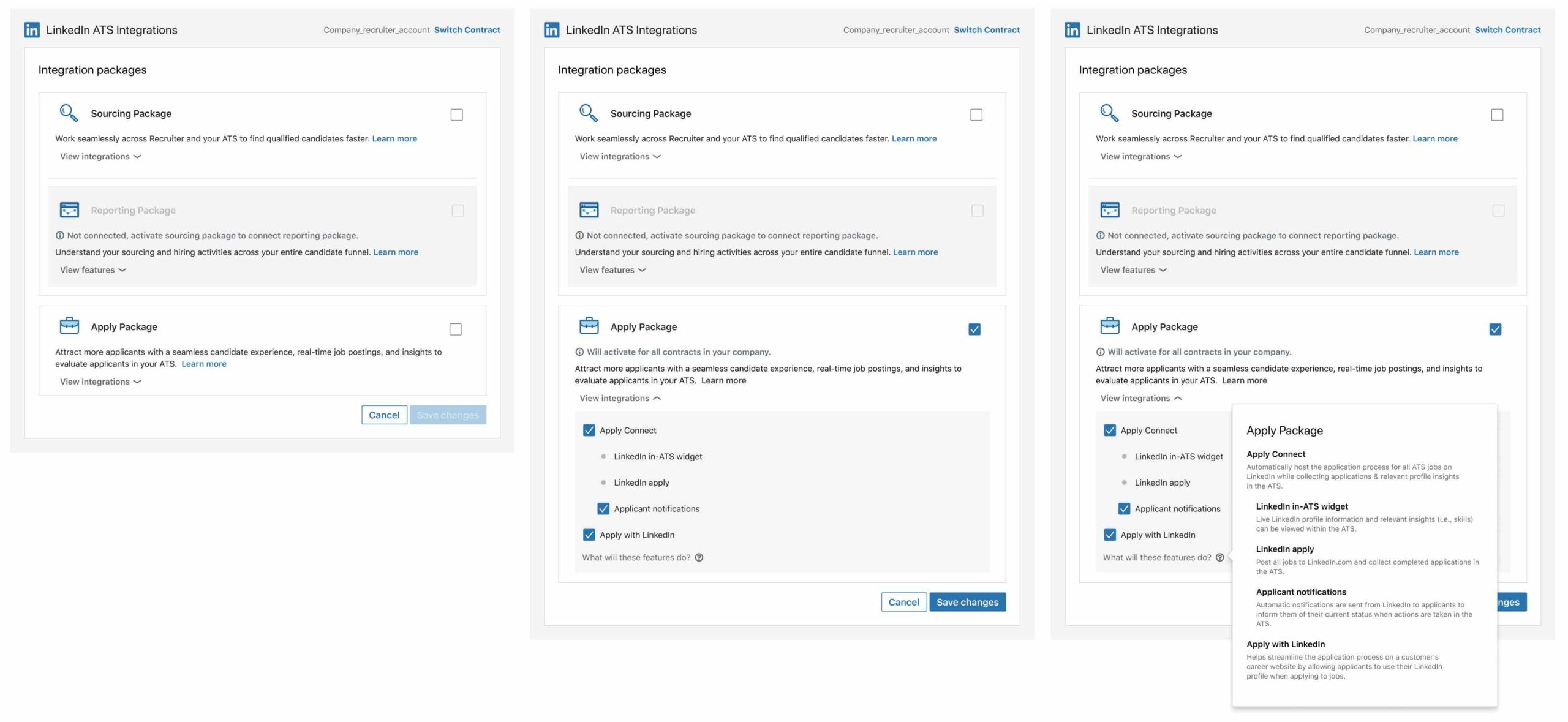This screenshot has width=1568, height=722.
Task: Click Reporting Package chart icon in left panel
Action: pyautogui.click(x=69, y=210)
